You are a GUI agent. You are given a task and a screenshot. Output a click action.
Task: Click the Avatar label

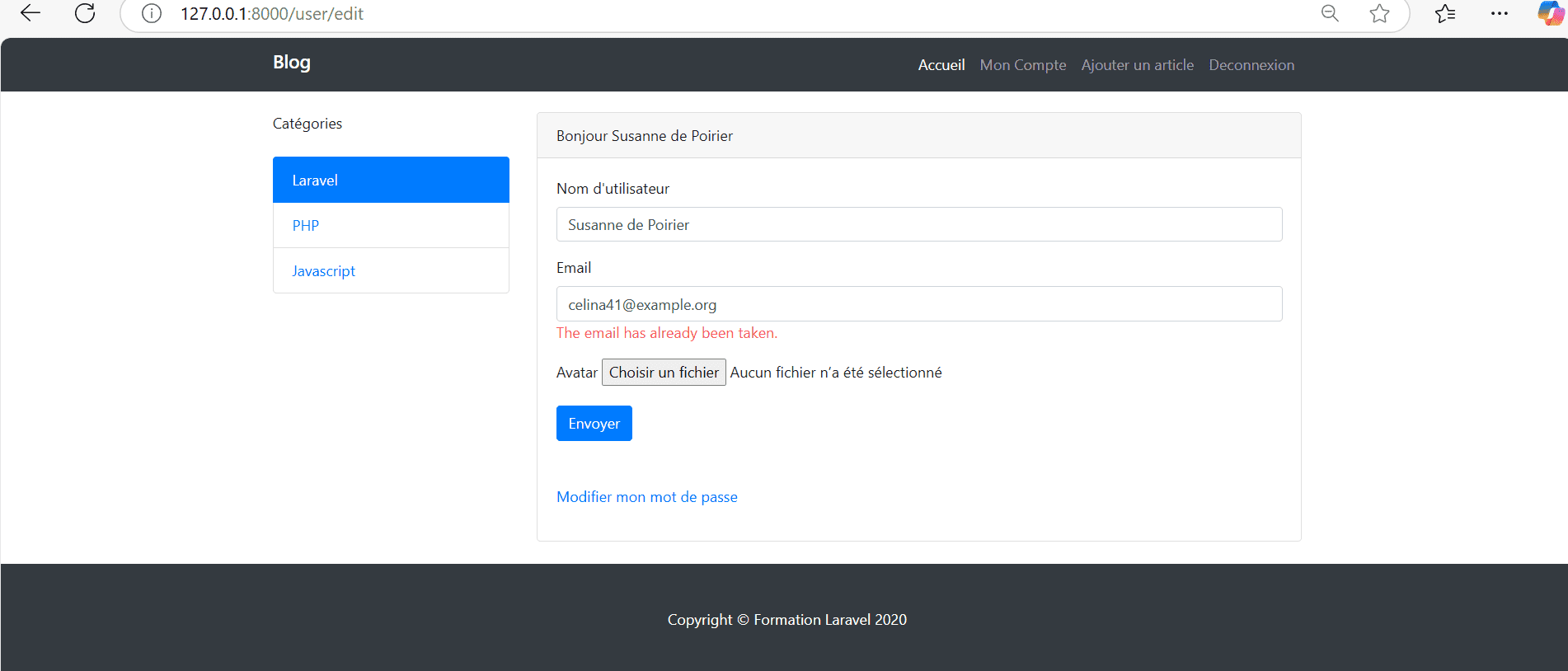coord(576,373)
